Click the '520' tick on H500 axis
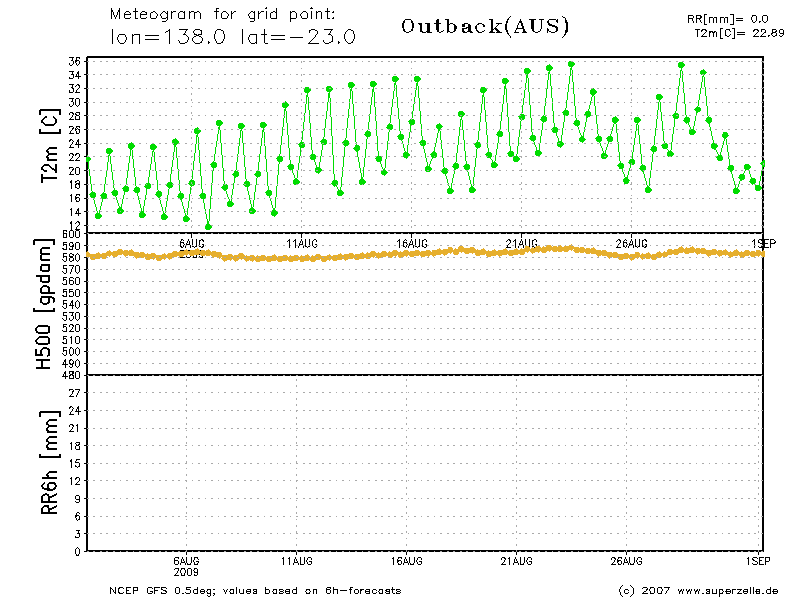 pyautogui.click(x=72, y=328)
